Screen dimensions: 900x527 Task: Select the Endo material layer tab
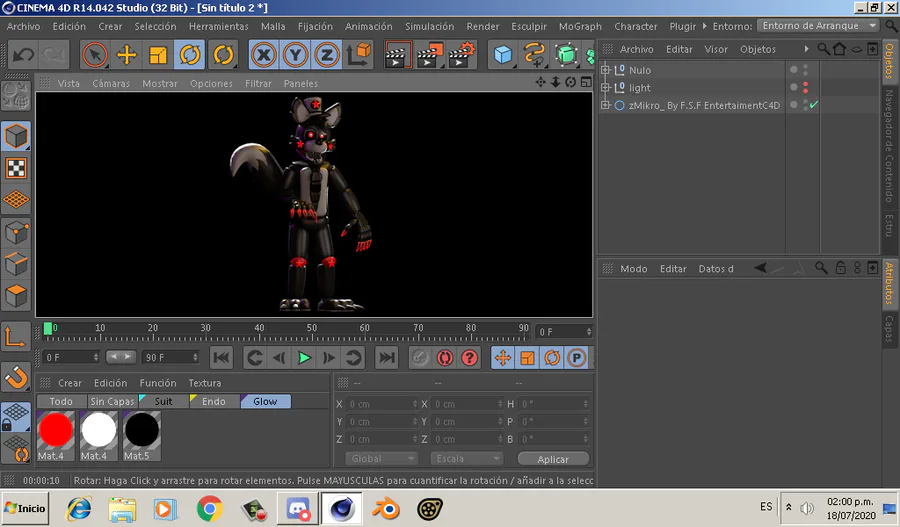[x=214, y=401]
